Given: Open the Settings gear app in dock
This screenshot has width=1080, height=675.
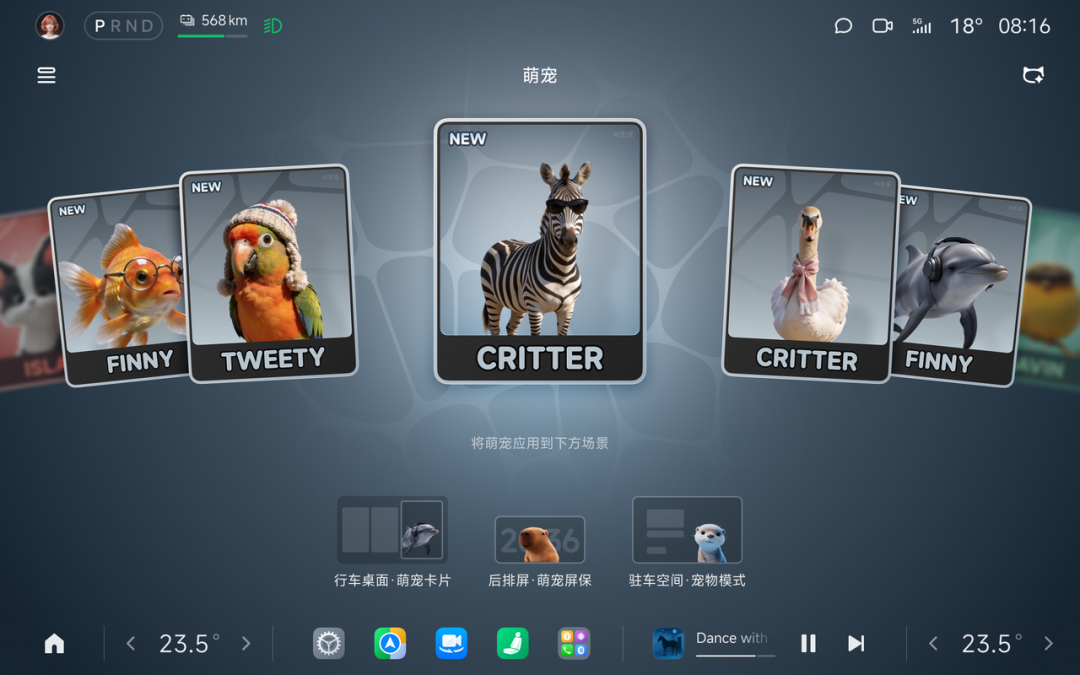Looking at the screenshot, I should pyautogui.click(x=328, y=643).
